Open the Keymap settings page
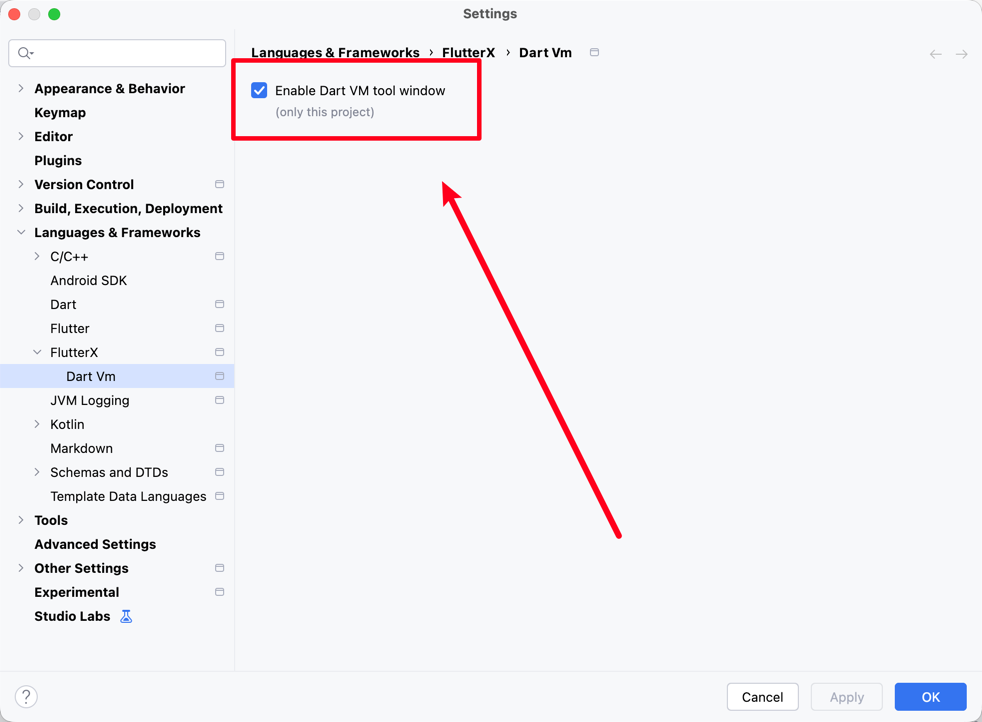This screenshot has width=982, height=722. (60, 113)
